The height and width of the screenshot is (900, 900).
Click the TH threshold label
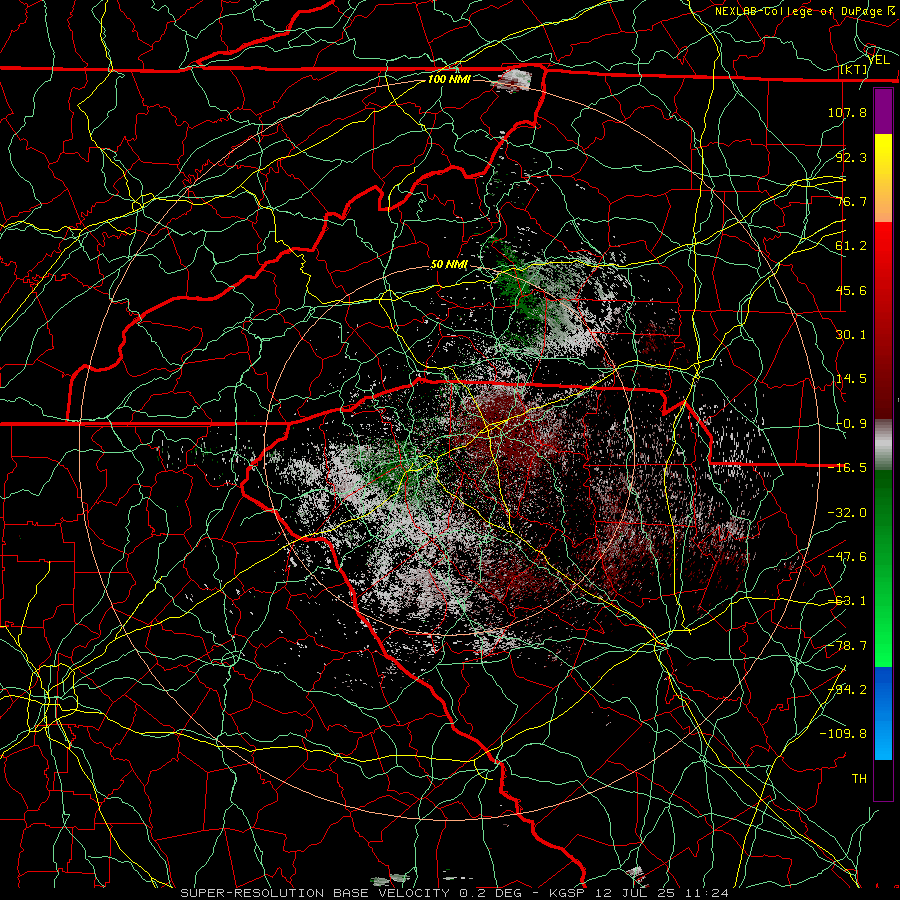click(x=859, y=779)
